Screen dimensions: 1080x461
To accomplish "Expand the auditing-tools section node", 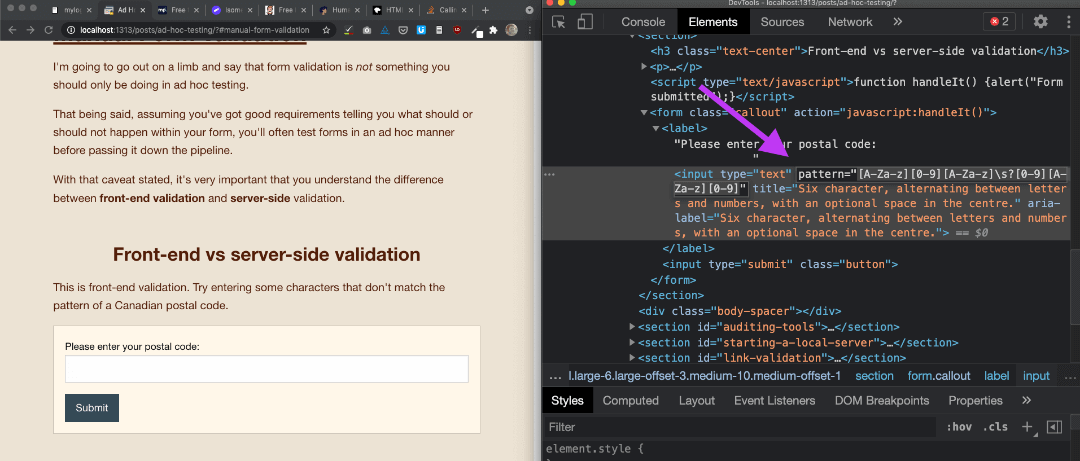I will 631,326.
